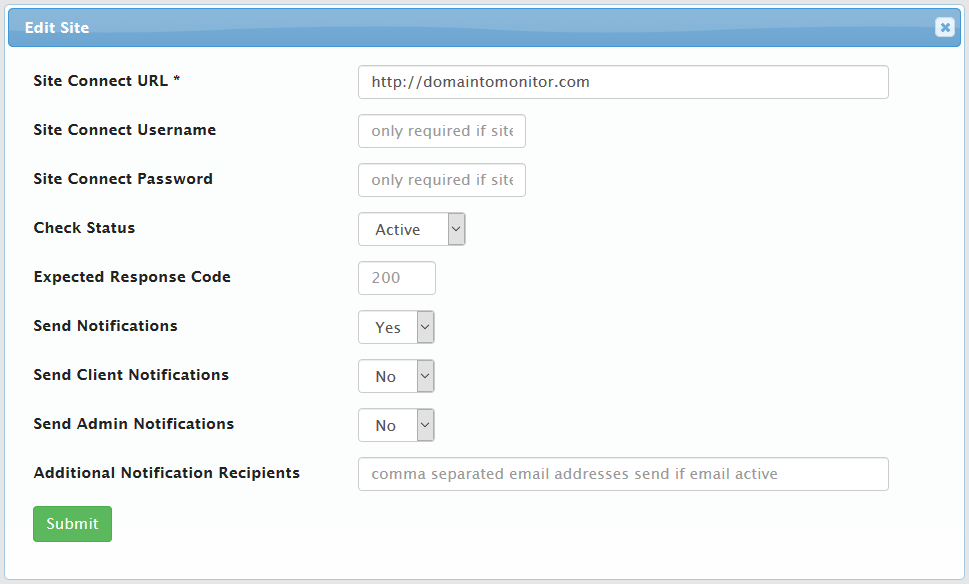Click the Expected Response Code label
This screenshot has width=969, height=584.
tap(131, 277)
